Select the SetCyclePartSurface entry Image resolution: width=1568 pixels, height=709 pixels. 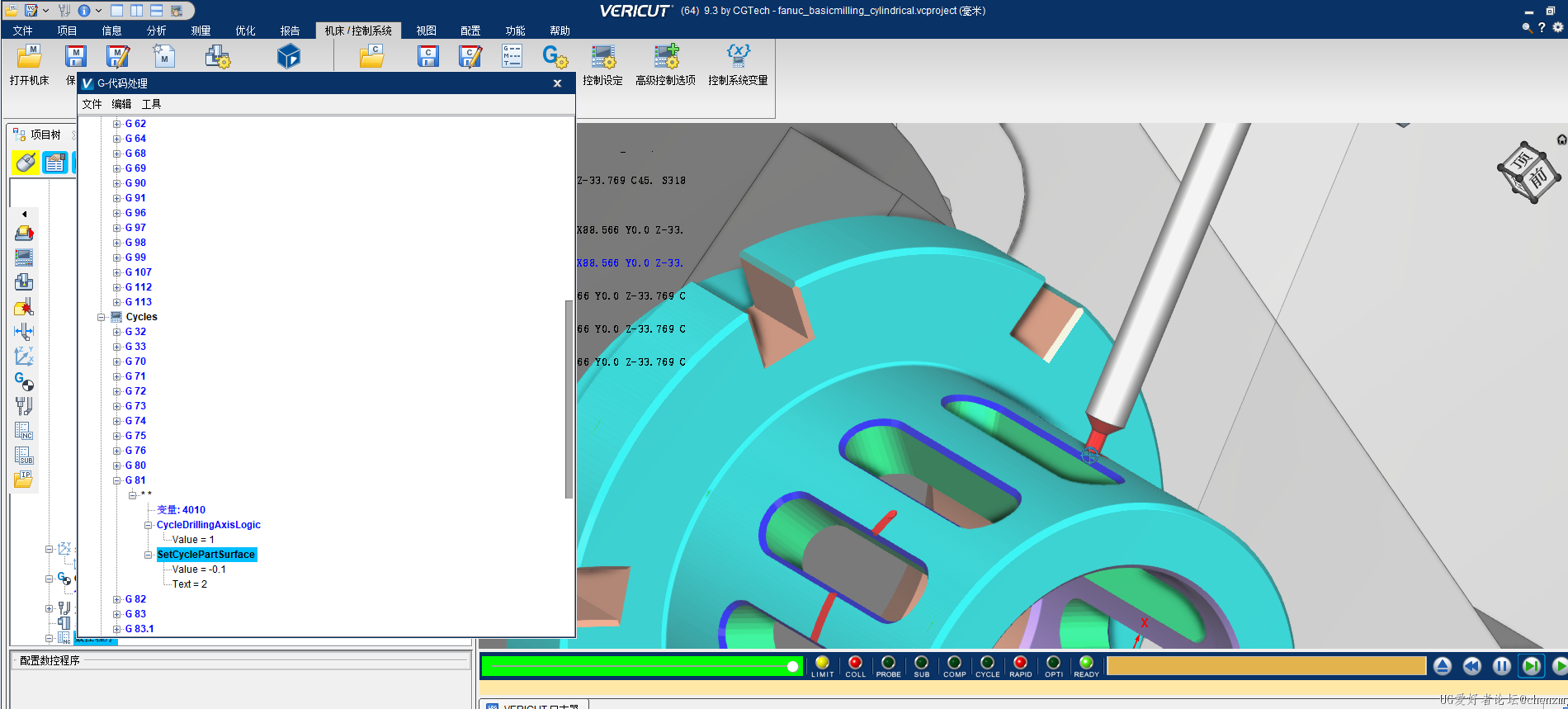pos(206,555)
